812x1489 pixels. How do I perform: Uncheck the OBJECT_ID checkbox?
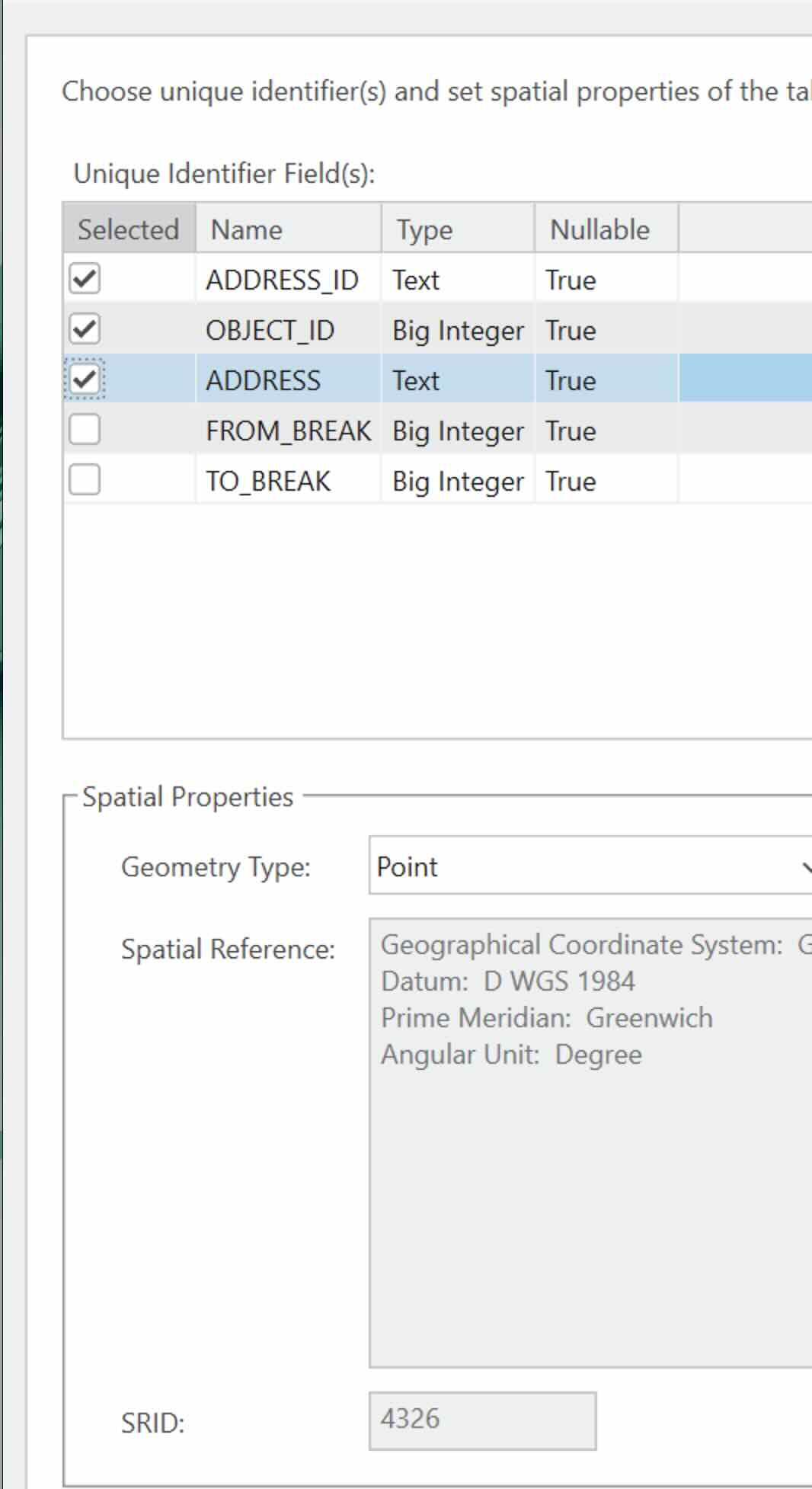85,329
